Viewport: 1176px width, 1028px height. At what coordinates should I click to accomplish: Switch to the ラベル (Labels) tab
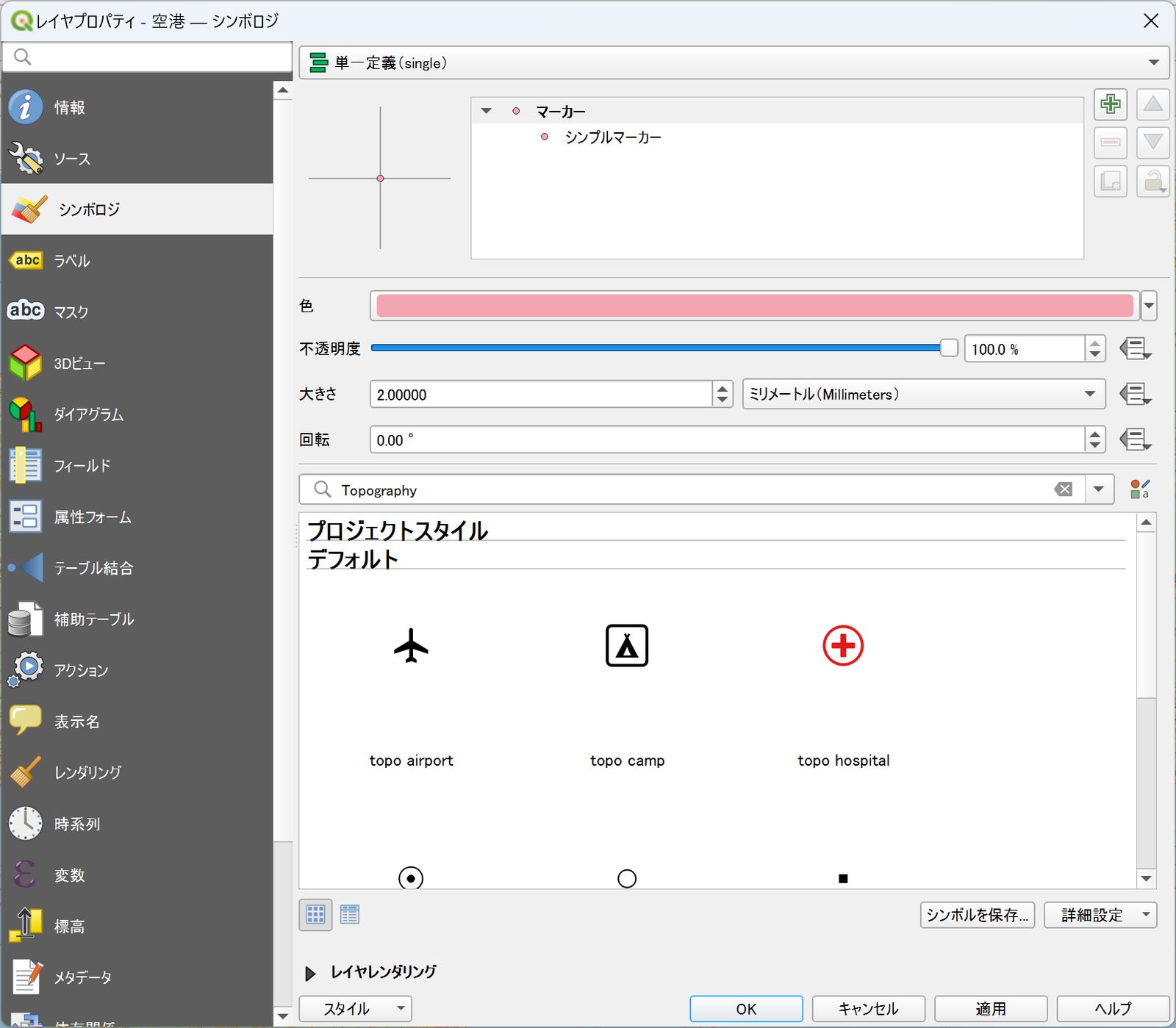[137, 261]
